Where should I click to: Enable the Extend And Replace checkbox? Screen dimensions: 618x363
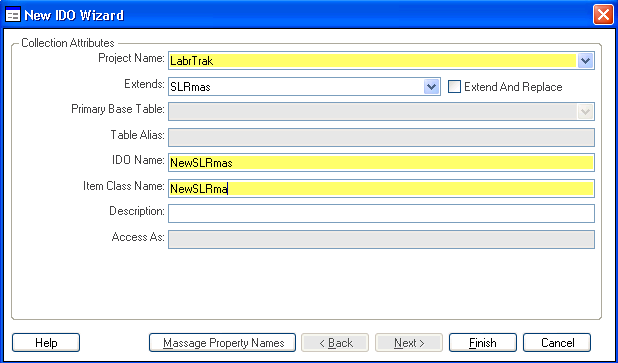[x=454, y=87]
